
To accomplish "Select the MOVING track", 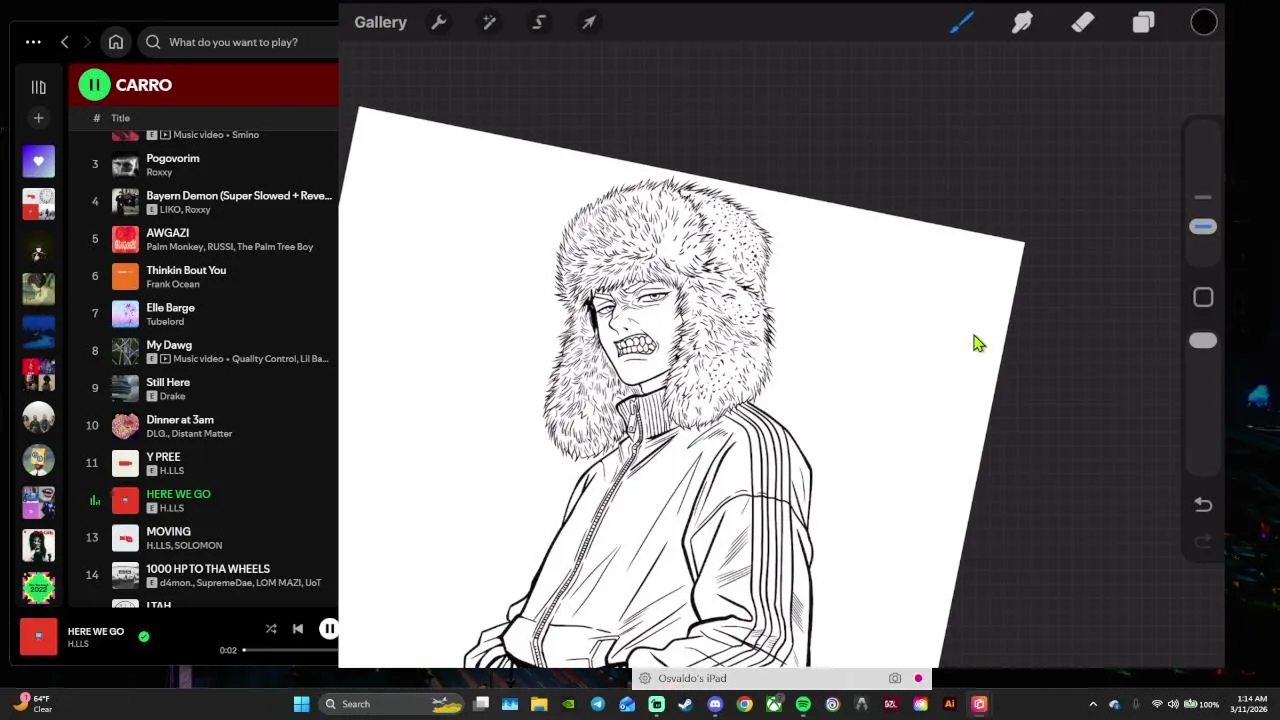I will point(204,538).
